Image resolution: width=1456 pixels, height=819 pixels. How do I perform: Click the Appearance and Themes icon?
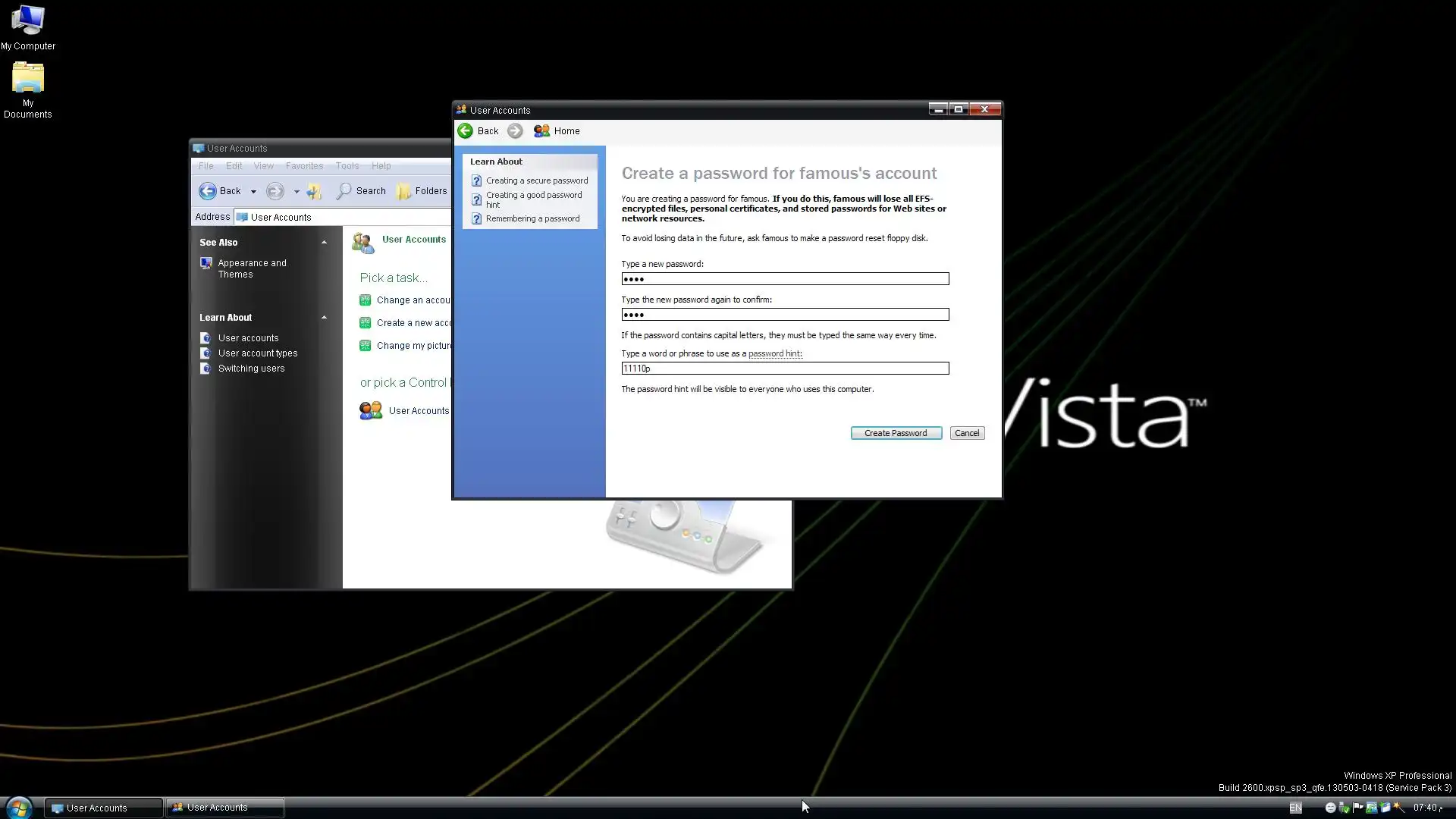[206, 263]
